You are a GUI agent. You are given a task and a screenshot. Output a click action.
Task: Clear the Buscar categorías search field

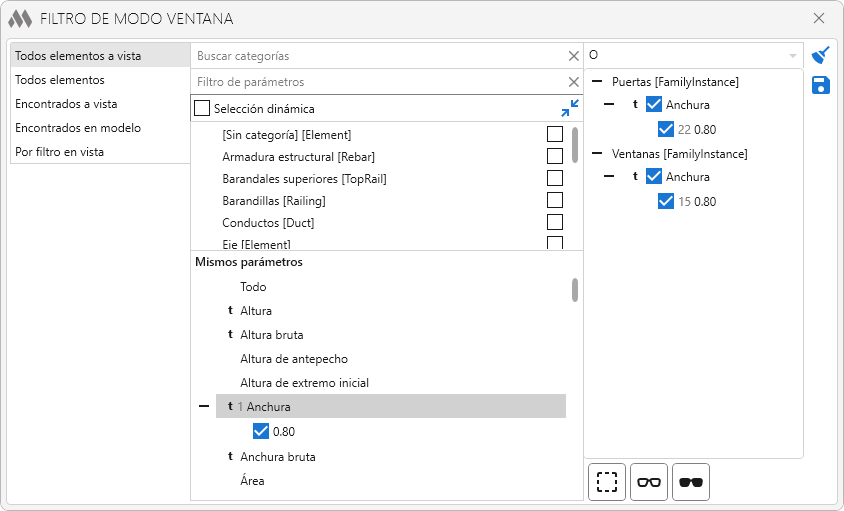573,57
